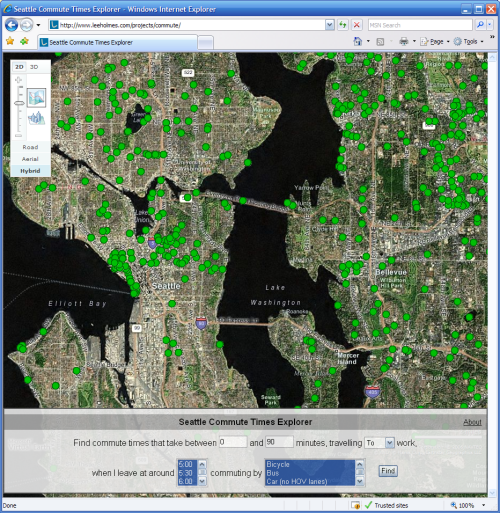This screenshot has height=513, width=500.
Task: Click the time list scroll down arrow
Action: click(202, 481)
